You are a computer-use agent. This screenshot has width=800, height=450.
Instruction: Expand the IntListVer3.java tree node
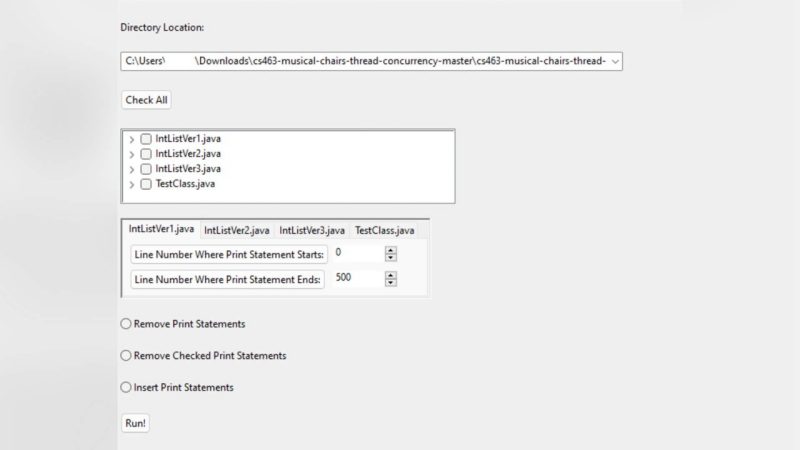coord(132,169)
